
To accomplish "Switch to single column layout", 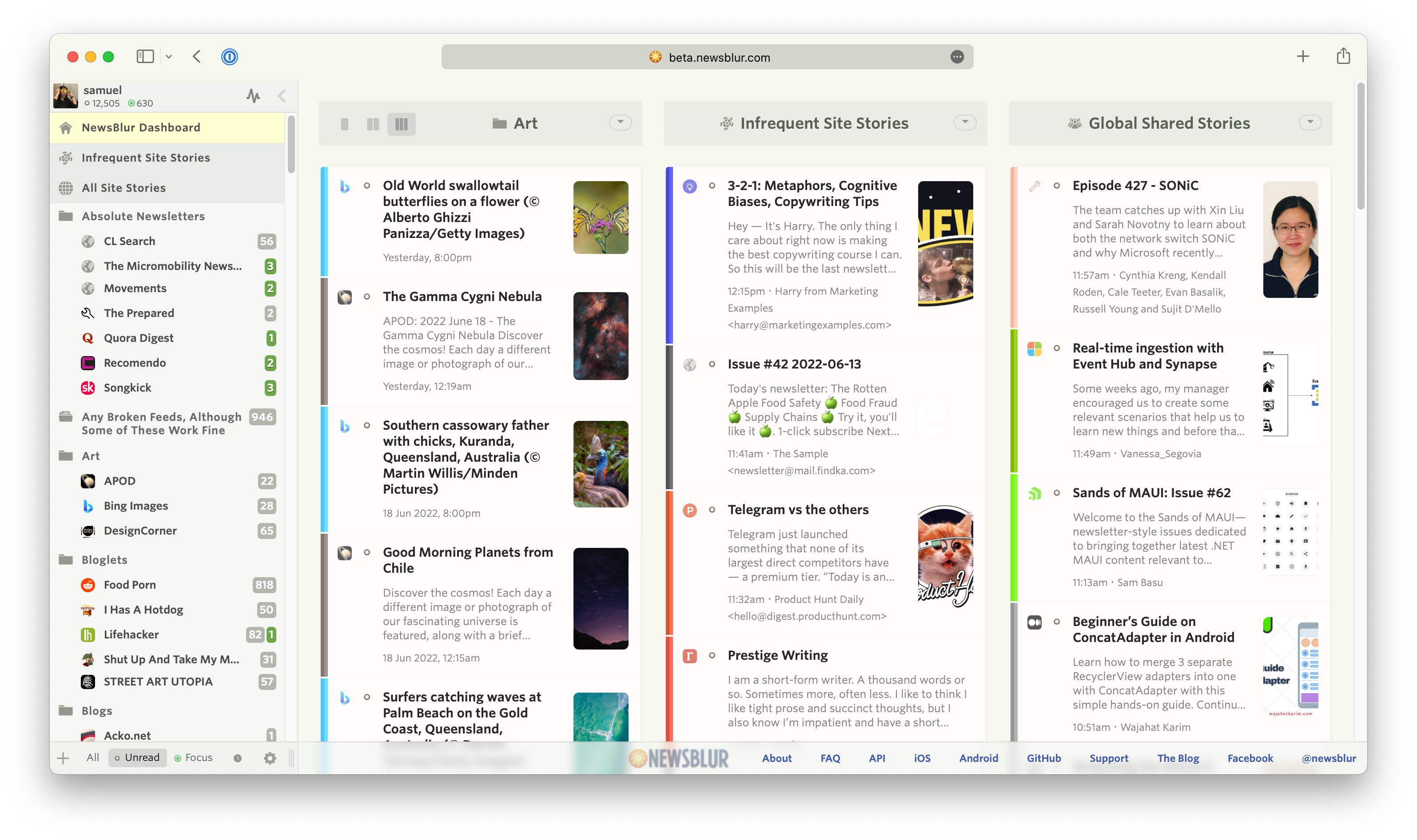I will 344,124.
